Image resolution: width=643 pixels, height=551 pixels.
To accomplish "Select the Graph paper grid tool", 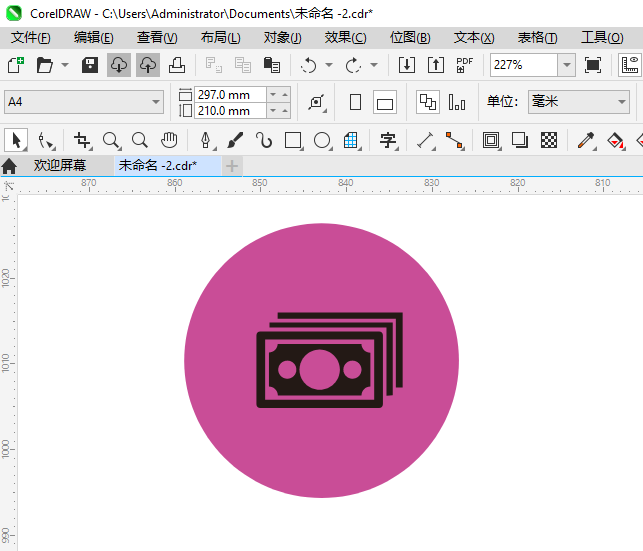I will click(351, 141).
